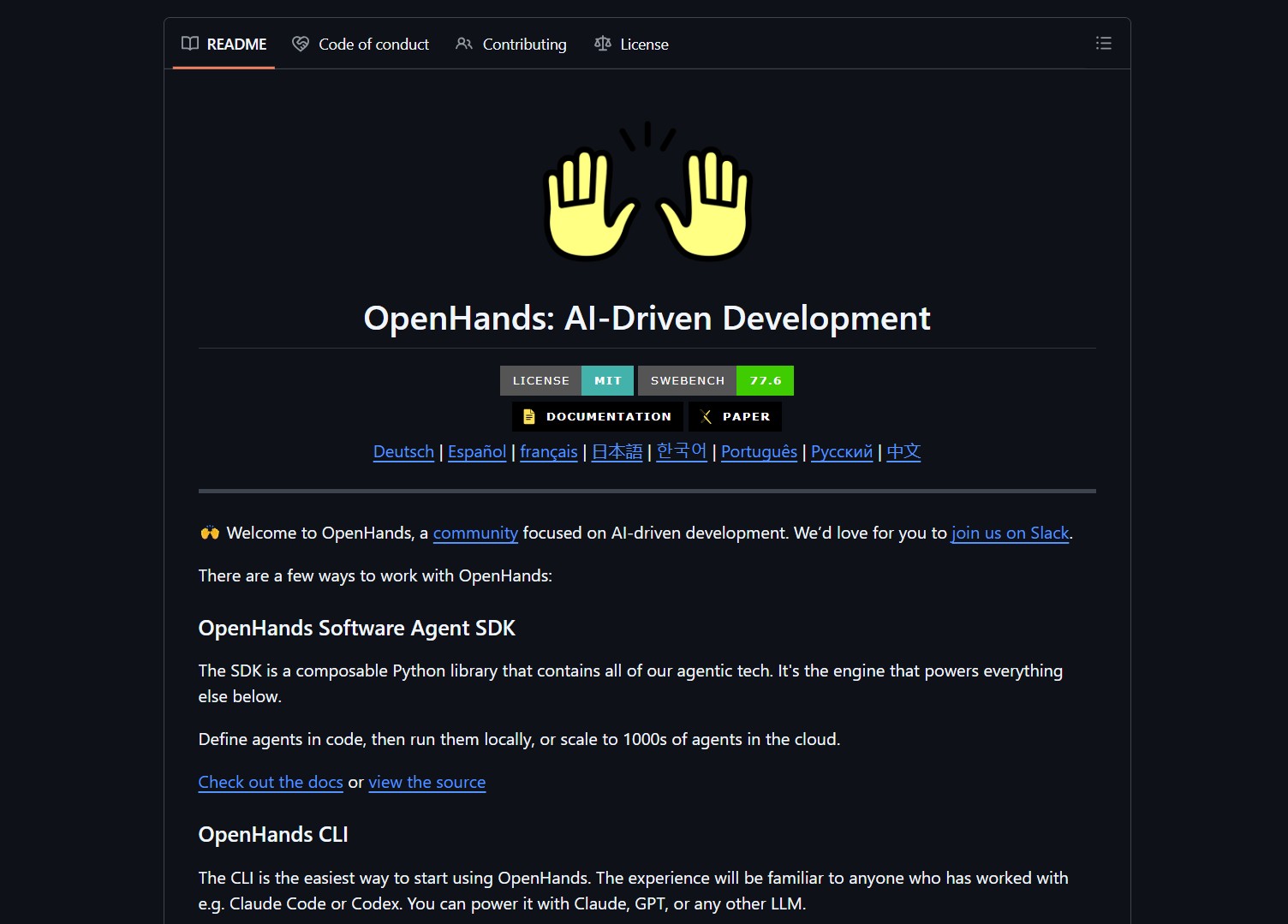Viewport: 1288px width, 924px height.
Task: Click 'Check out the docs' link
Action: coord(271,783)
